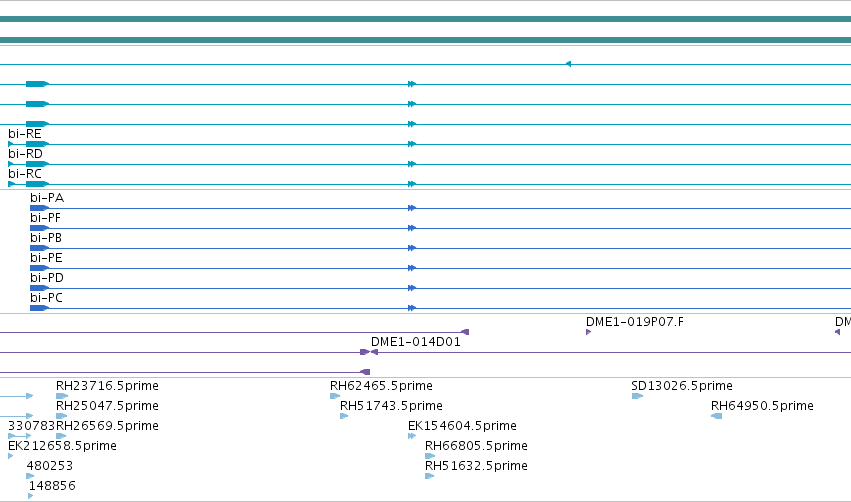Click the blue CDS box under bi-PA

point(39,208)
